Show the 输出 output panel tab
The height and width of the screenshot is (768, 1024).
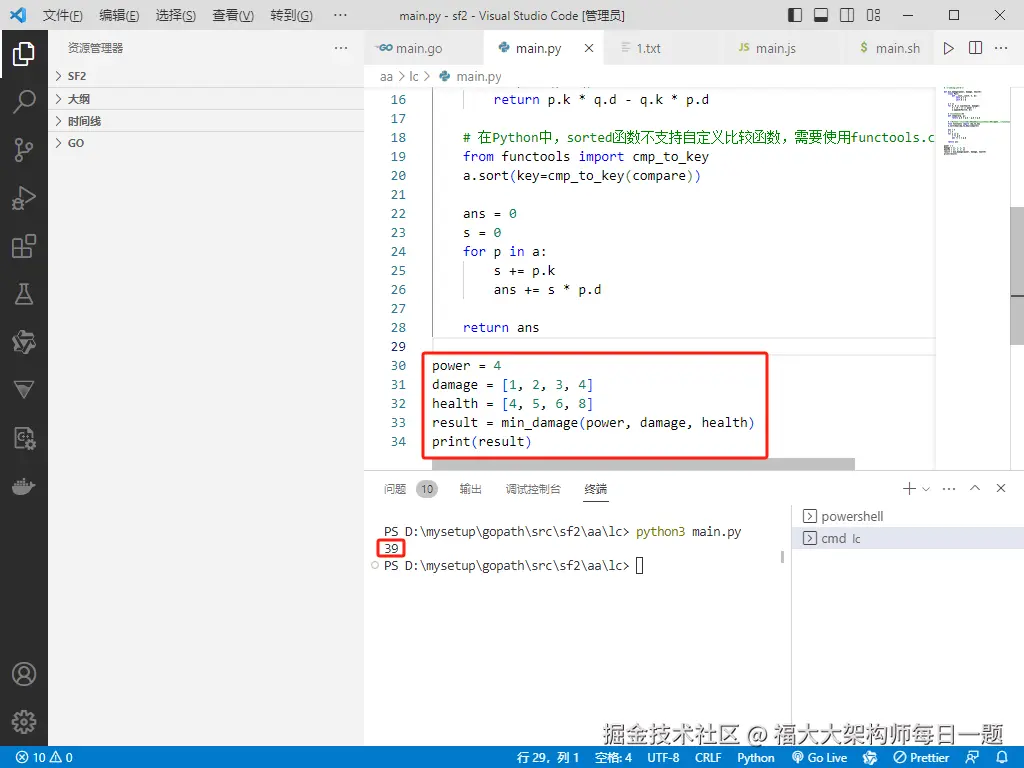(x=470, y=489)
